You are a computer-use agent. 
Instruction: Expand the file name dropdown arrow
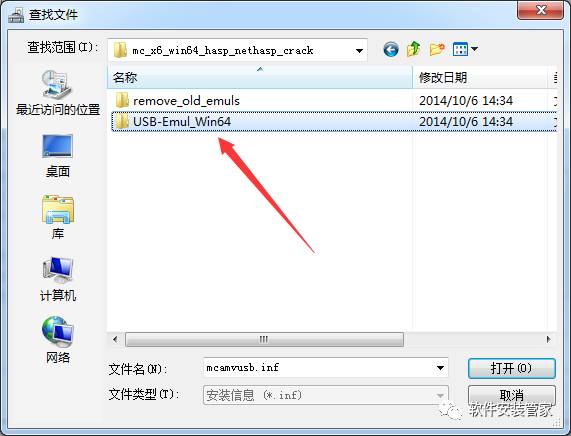click(440, 368)
